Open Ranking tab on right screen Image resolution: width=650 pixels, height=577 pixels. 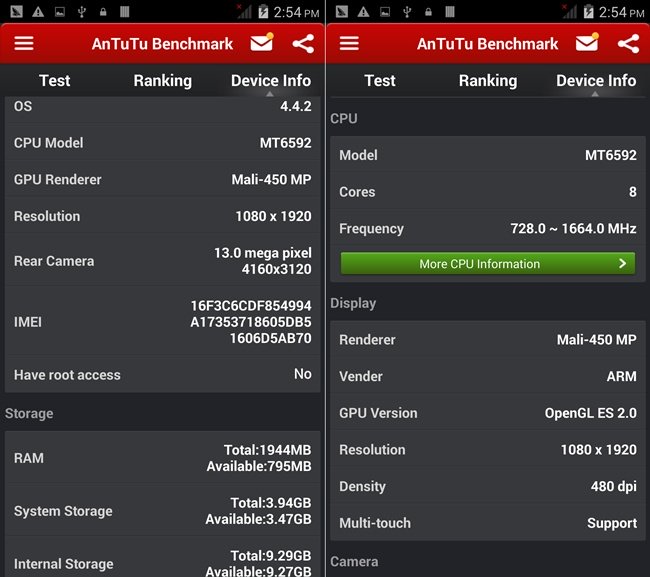(x=487, y=81)
